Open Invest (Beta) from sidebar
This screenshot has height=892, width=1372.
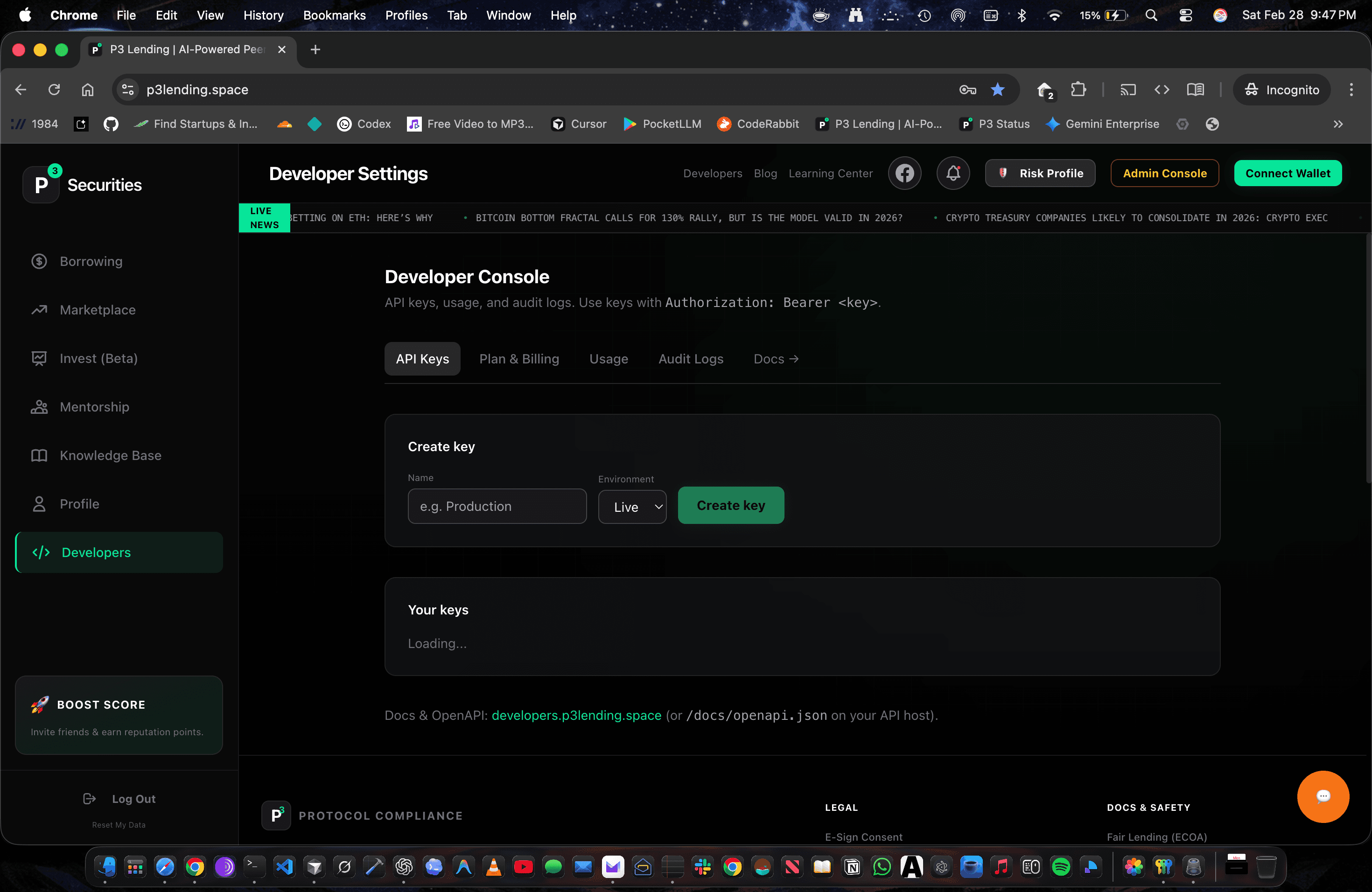[x=99, y=358]
